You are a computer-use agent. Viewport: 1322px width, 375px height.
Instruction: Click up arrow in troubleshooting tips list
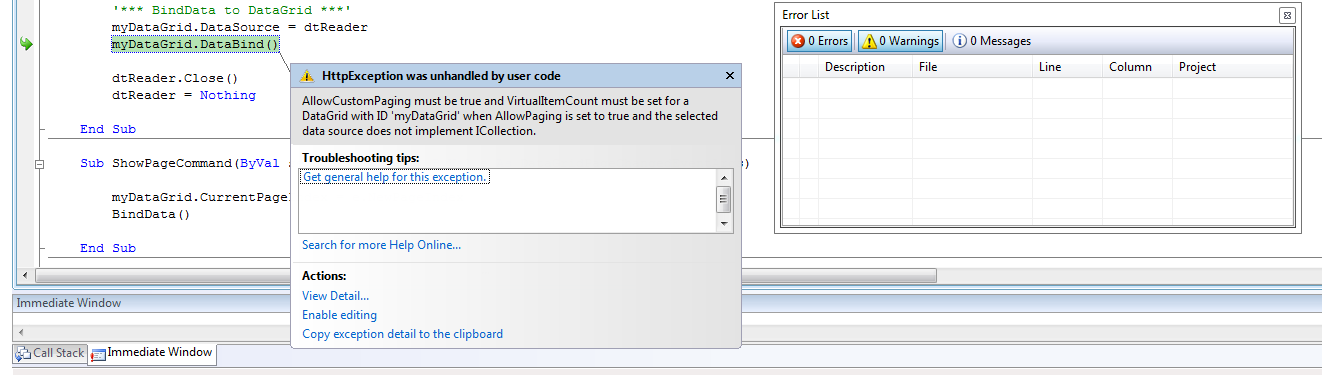[x=725, y=177]
